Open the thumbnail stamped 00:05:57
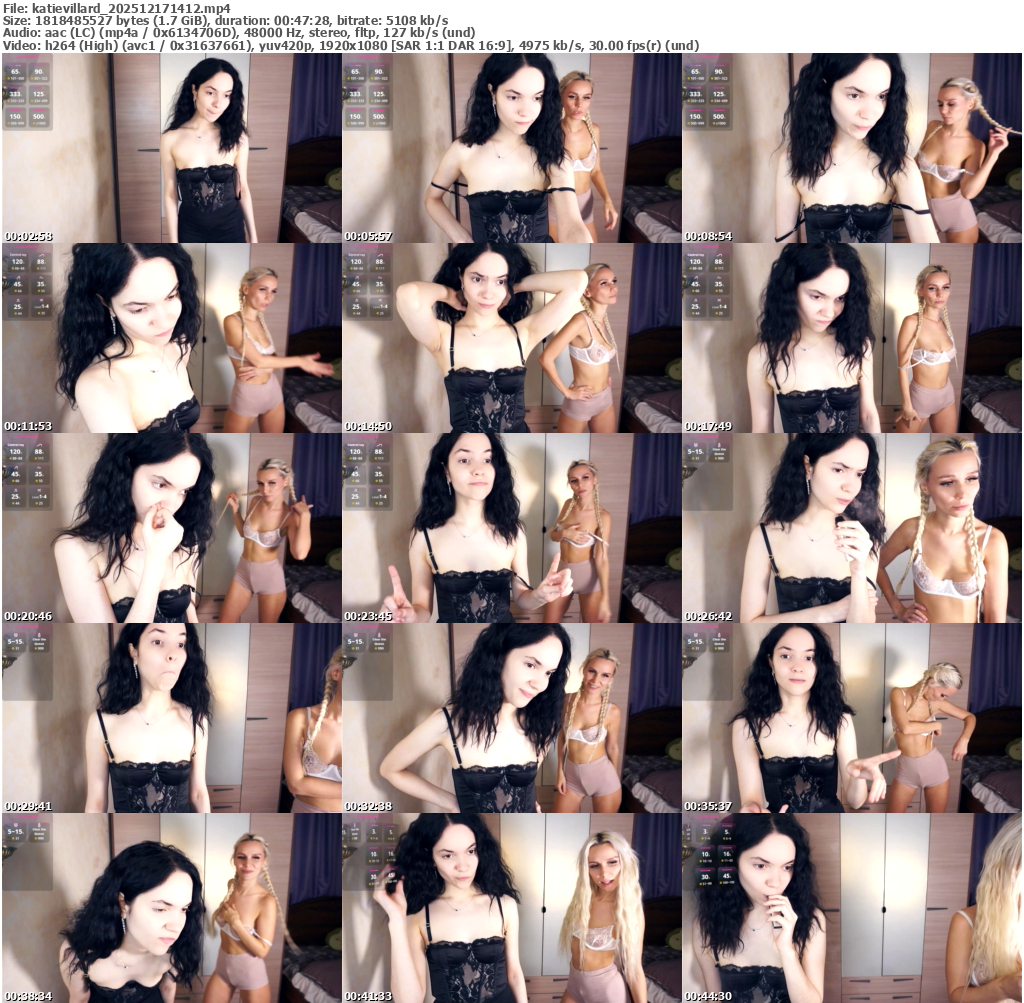Image resolution: width=1024 pixels, height=1003 pixels. 511,148
